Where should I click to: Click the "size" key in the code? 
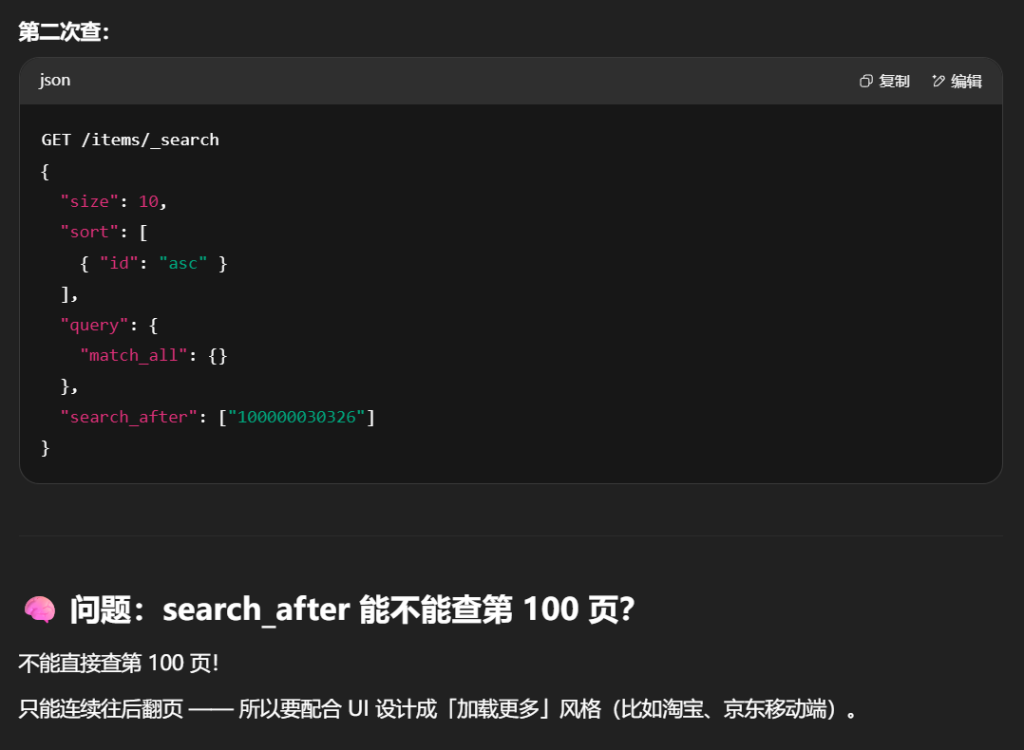[x=89, y=201]
